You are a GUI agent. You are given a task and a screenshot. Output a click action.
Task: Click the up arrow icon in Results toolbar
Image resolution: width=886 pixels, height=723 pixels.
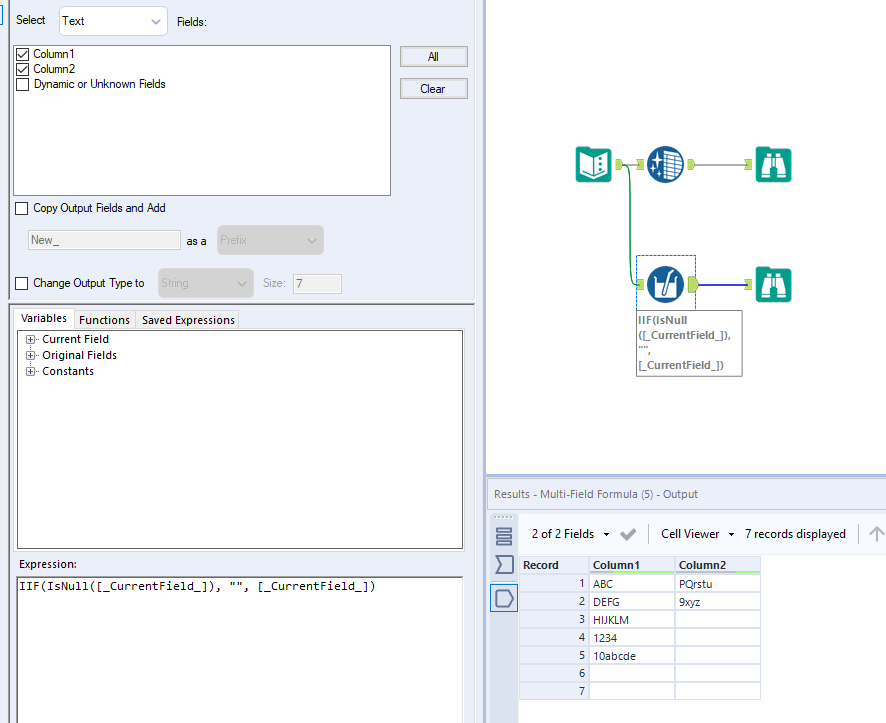coord(876,534)
